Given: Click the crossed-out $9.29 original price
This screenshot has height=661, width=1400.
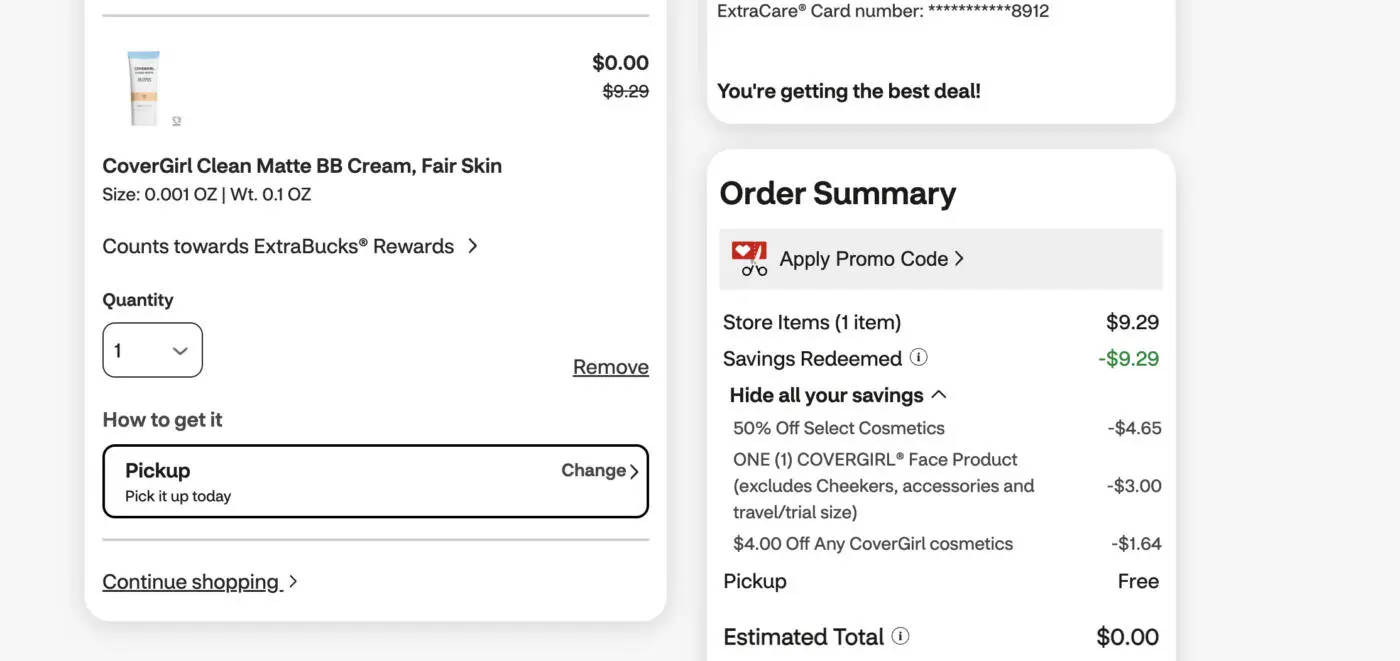Looking at the screenshot, I should (625, 89).
